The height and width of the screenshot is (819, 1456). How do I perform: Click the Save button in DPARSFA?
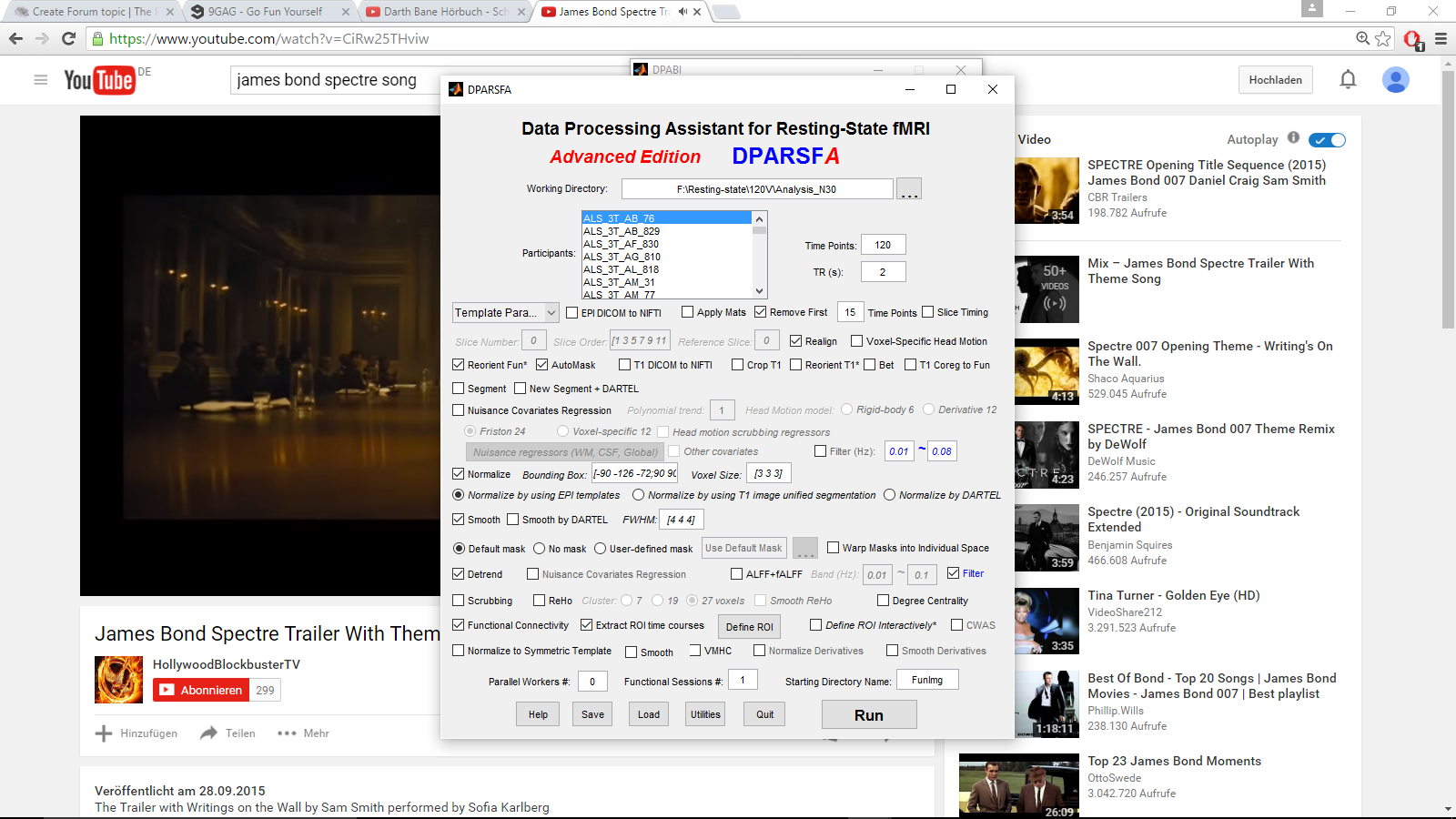coord(592,714)
